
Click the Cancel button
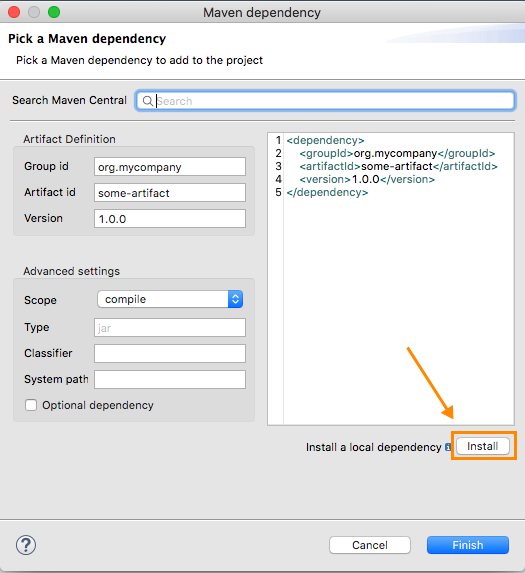pyautogui.click(x=370, y=545)
